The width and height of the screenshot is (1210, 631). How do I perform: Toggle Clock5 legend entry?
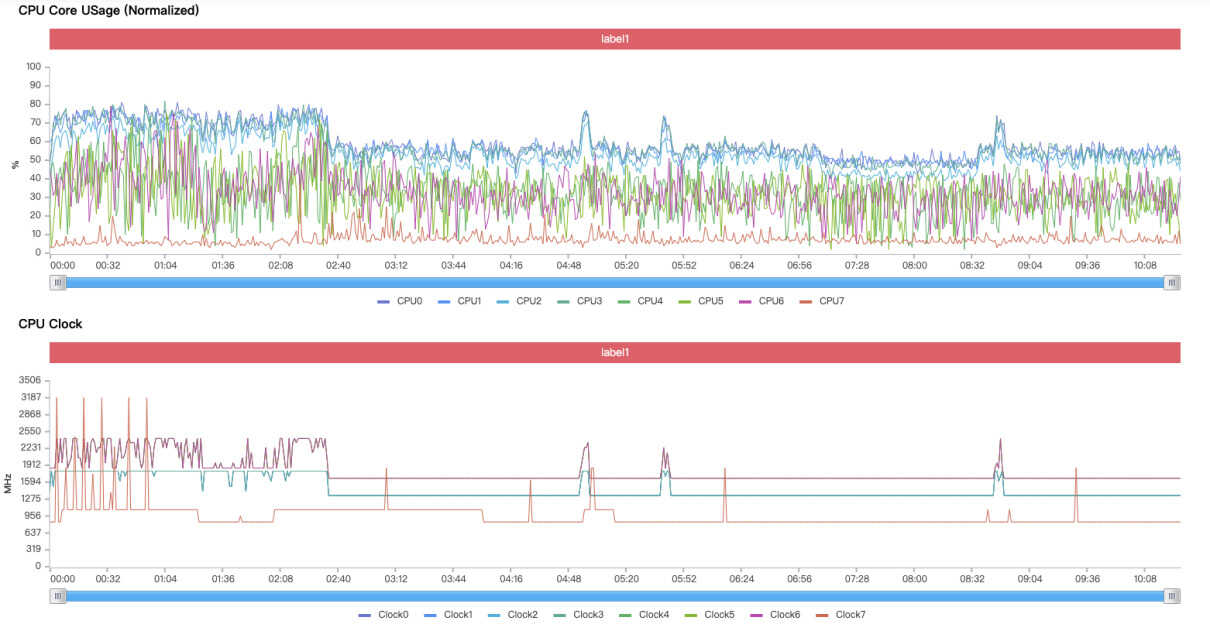point(710,614)
